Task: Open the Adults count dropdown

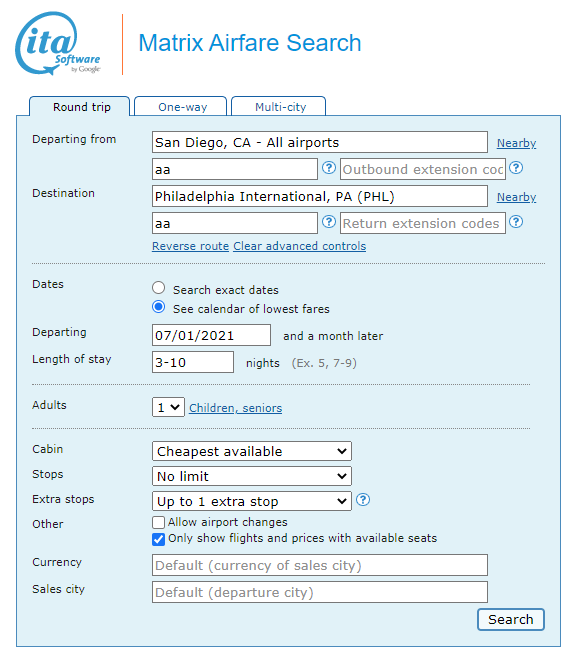Action: 168,408
